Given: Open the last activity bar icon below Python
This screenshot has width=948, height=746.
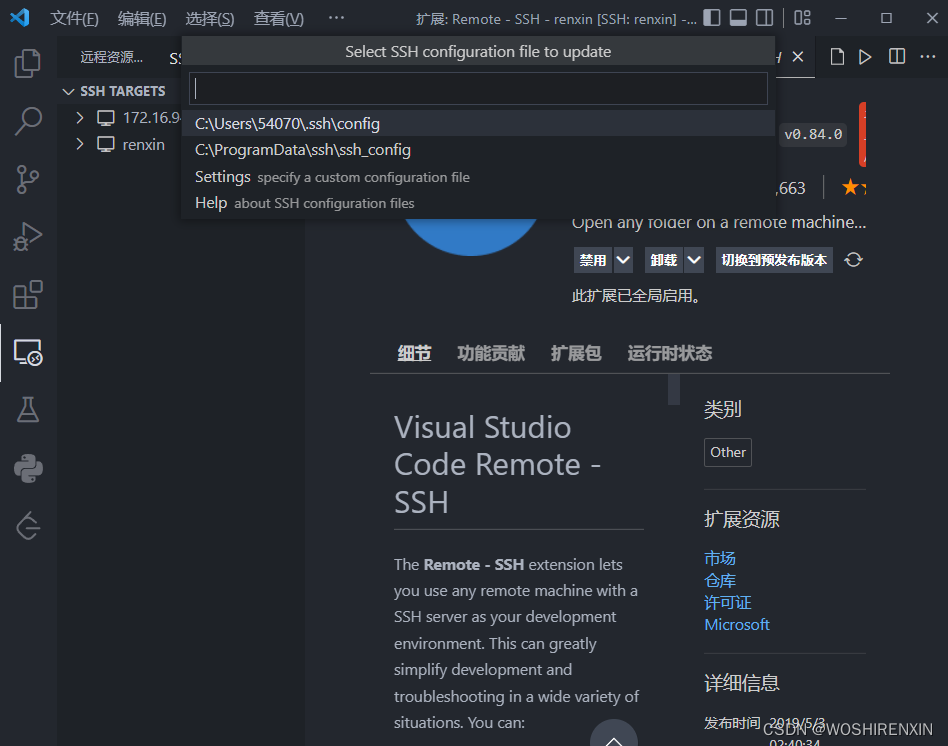Looking at the screenshot, I should tap(28, 526).
